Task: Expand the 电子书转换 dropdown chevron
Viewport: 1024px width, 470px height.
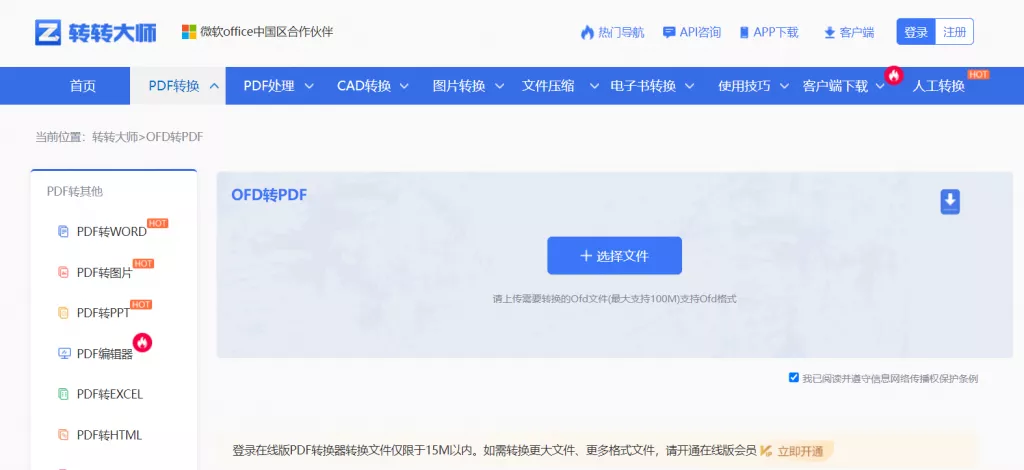Action: tap(690, 86)
